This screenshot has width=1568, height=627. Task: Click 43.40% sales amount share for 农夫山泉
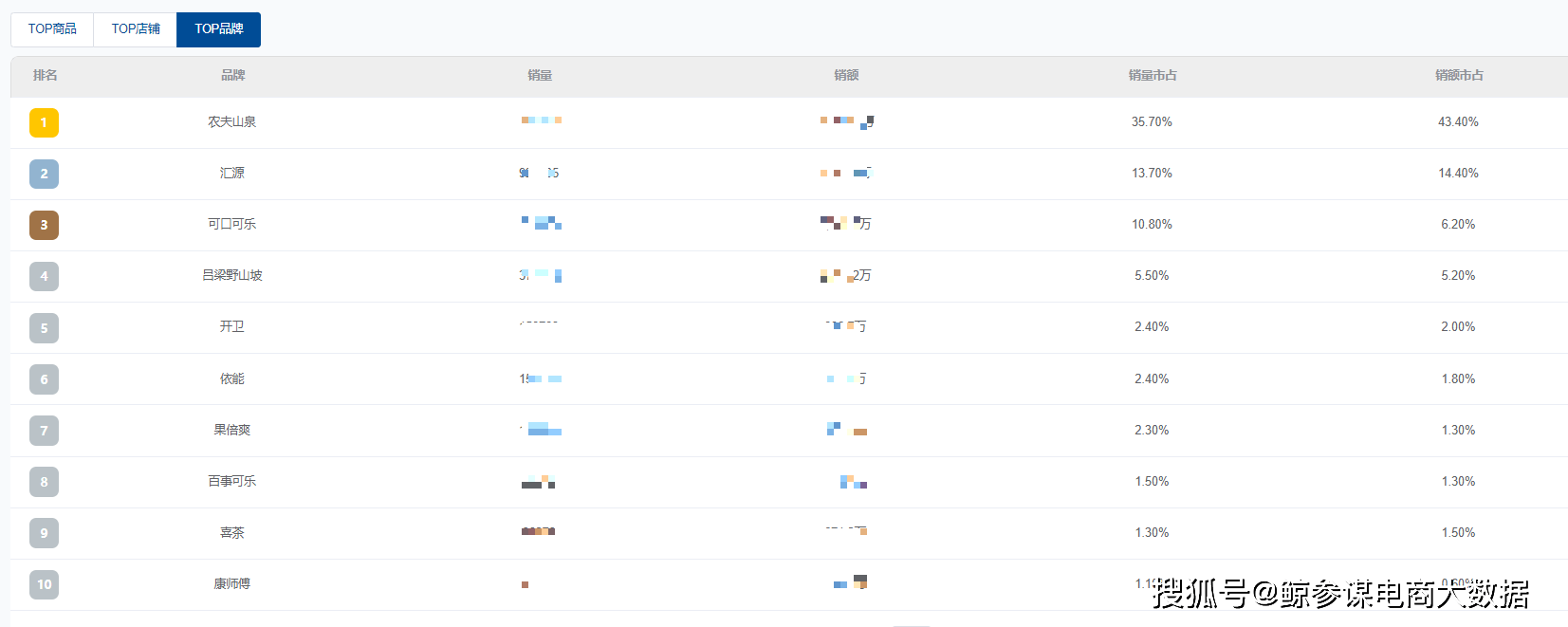coord(1458,122)
